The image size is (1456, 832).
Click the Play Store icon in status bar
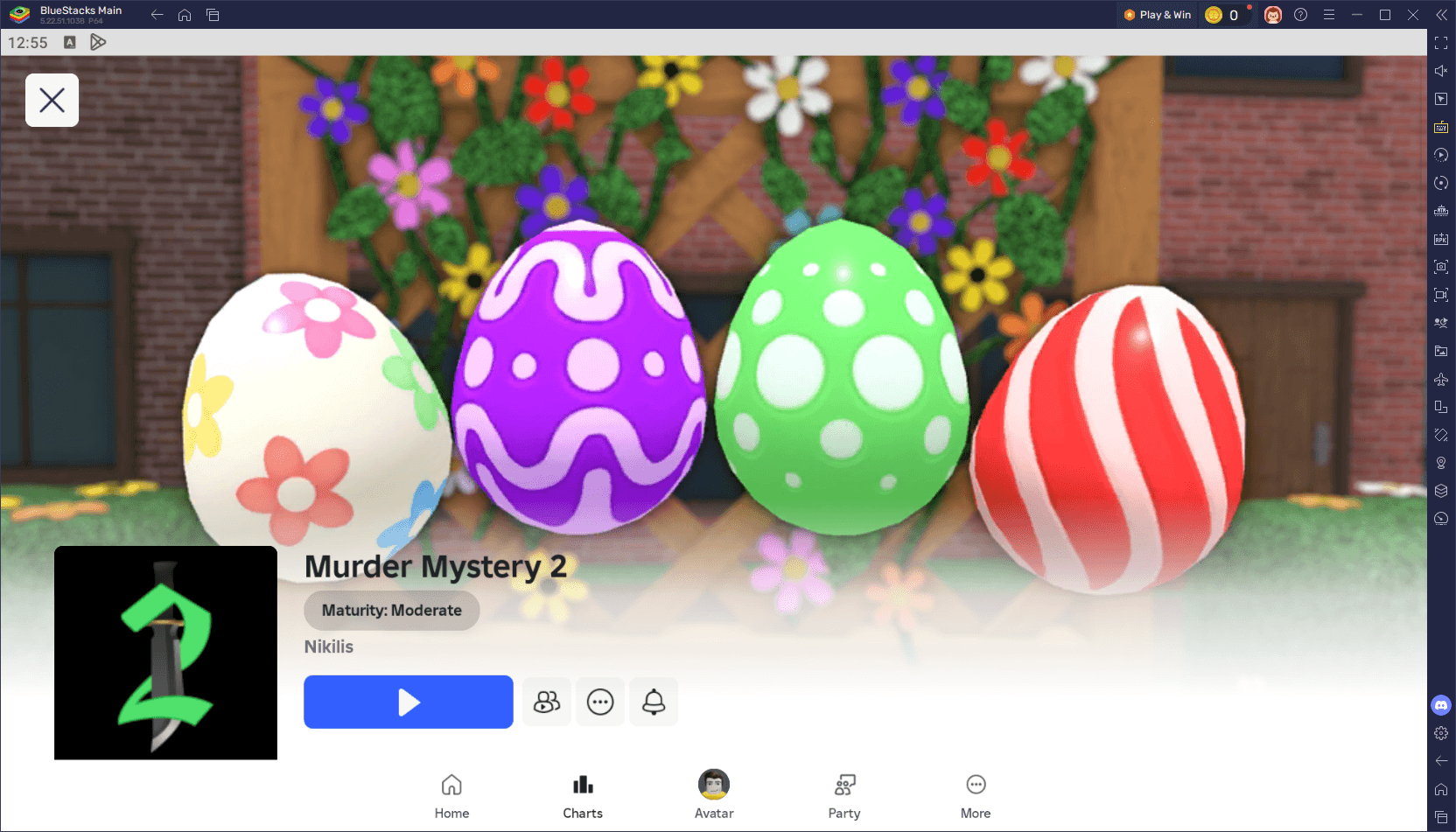coord(98,42)
